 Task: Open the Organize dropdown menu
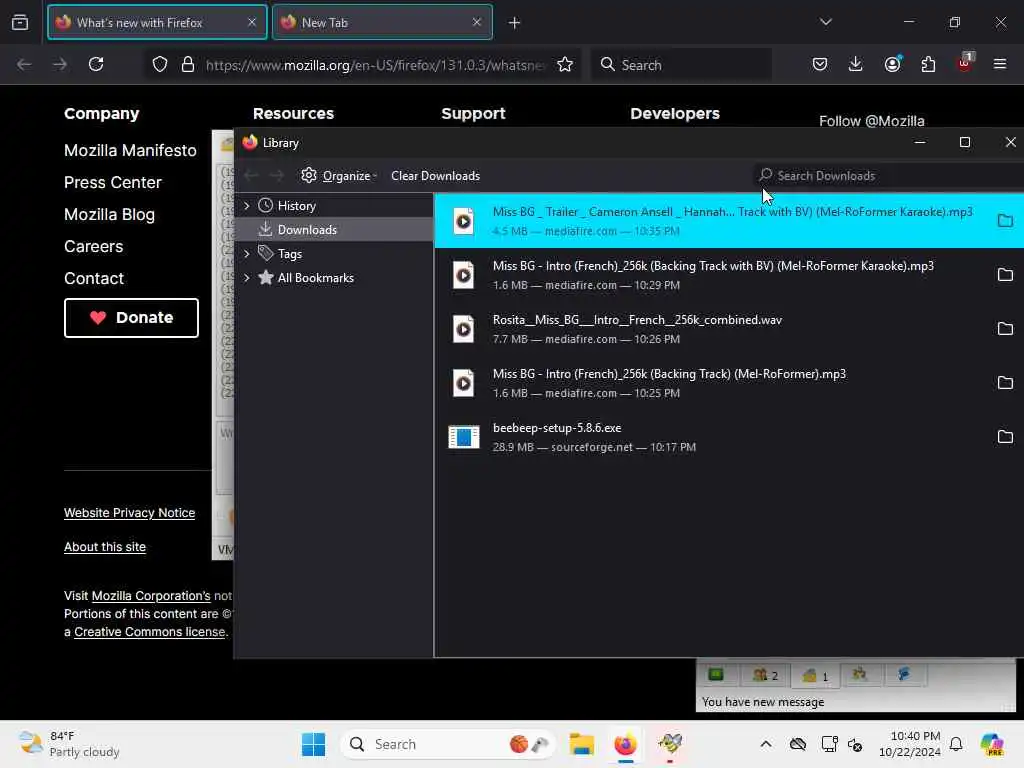[339, 176]
